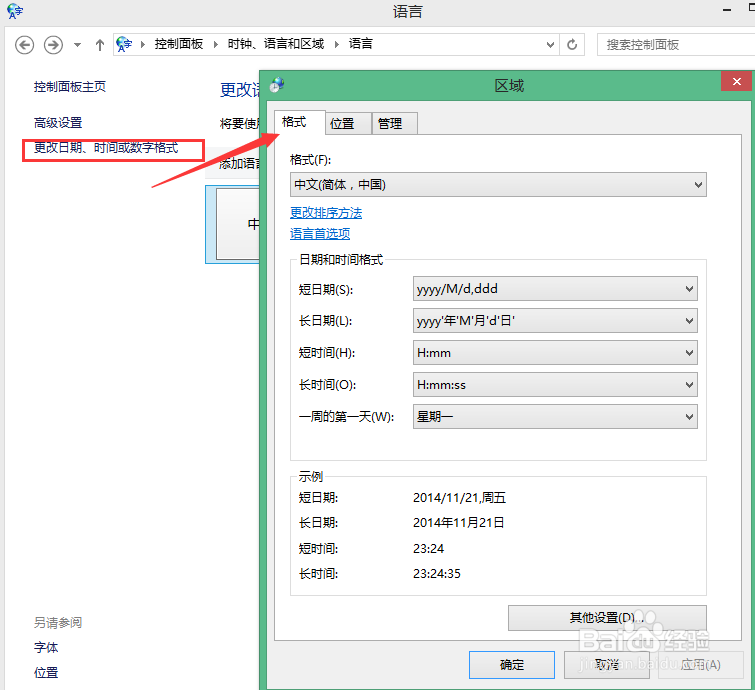The image size is (755, 690).
Task: Select the 语言 breadcrumb in the address bar
Action: pyautogui.click(x=361, y=44)
